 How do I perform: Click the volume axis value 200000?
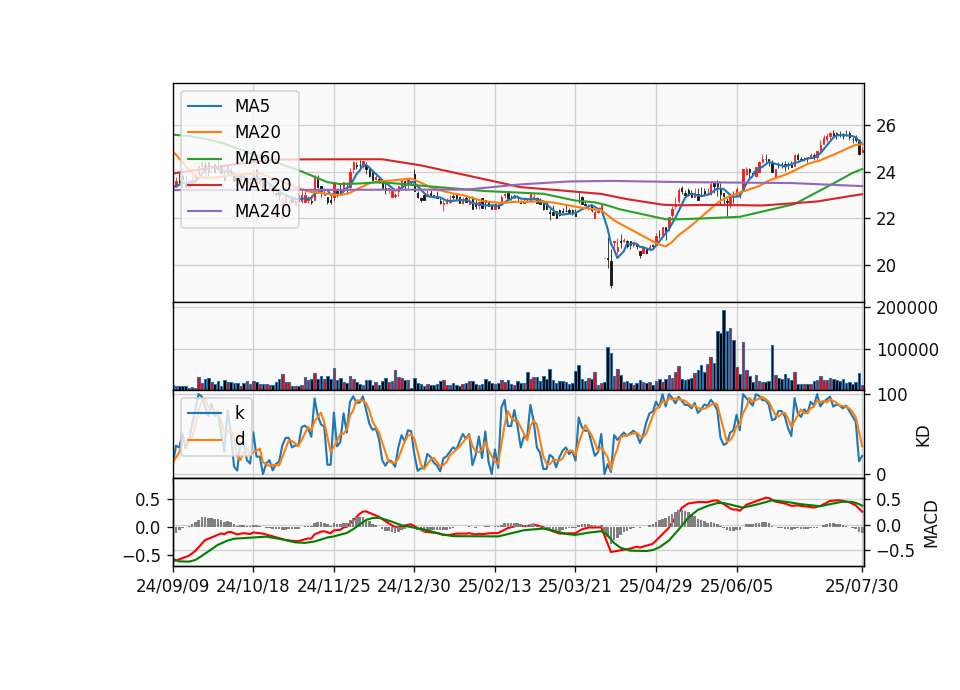coord(907,308)
